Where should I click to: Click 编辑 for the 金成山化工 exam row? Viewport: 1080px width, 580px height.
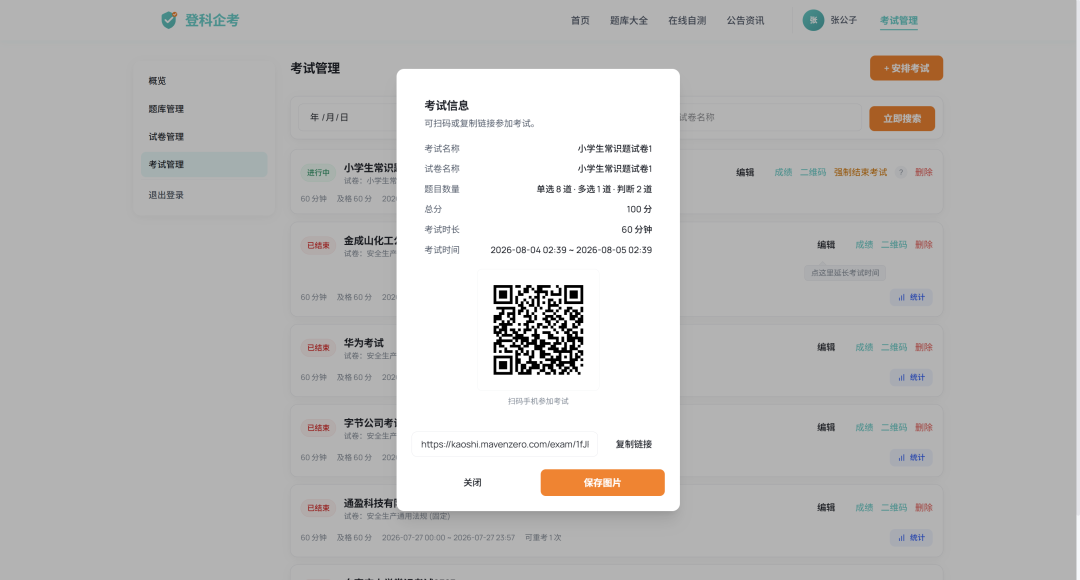pyautogui.click(x=827, y=245)
